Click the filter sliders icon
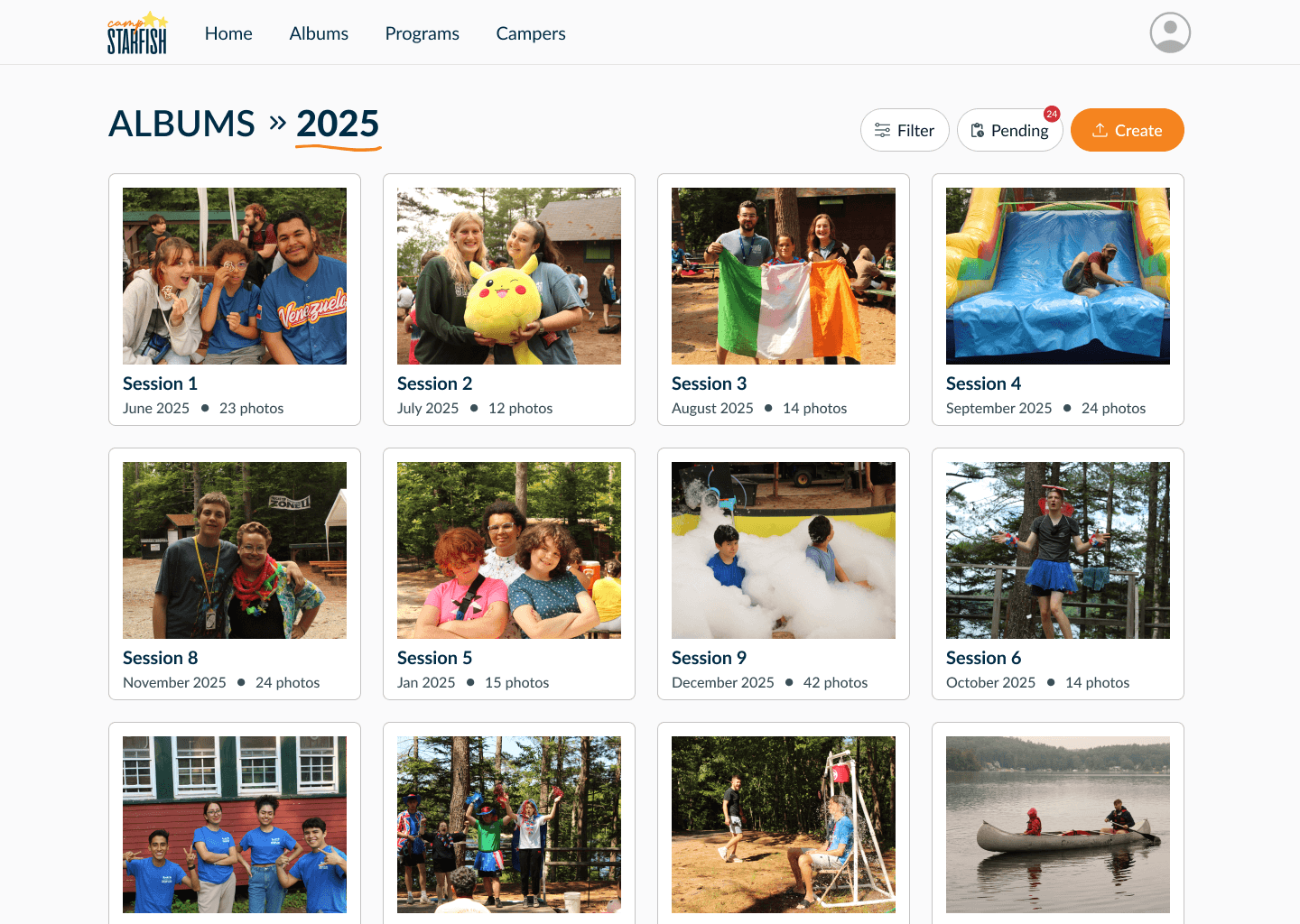Image resolution: width=1300 pixels, height=924 pixels. (882, 130)
